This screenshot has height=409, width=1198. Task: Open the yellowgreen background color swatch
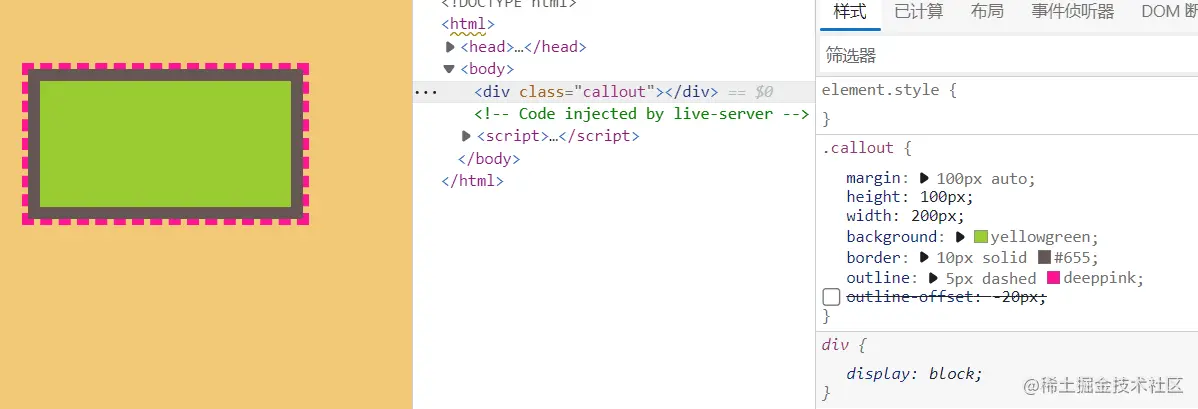click(981, 237)
